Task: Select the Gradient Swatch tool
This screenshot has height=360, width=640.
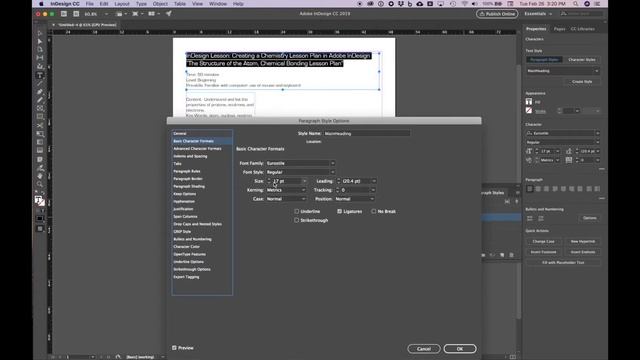Action: point(40,142)
